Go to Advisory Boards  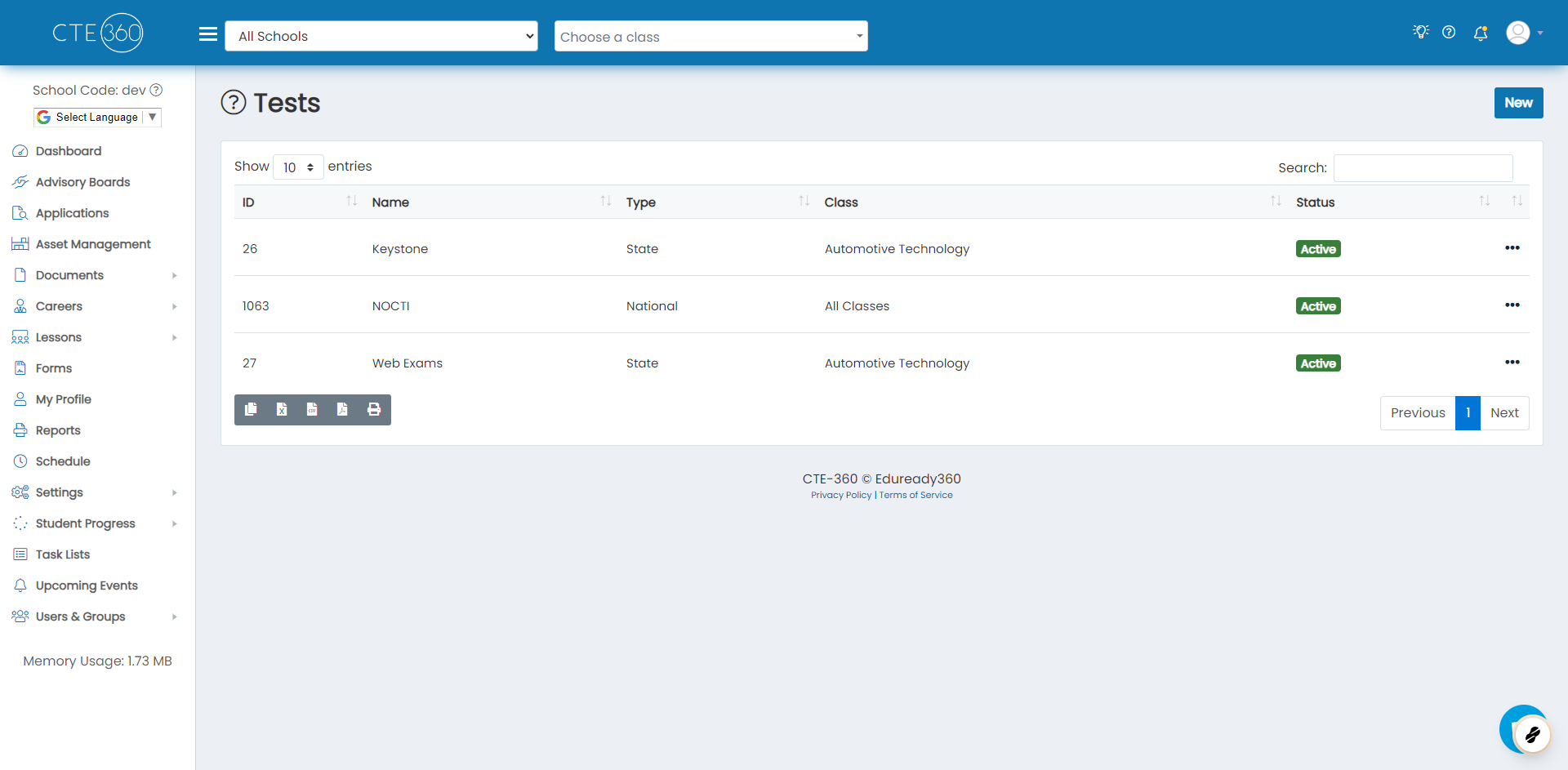tap(82, 182)
